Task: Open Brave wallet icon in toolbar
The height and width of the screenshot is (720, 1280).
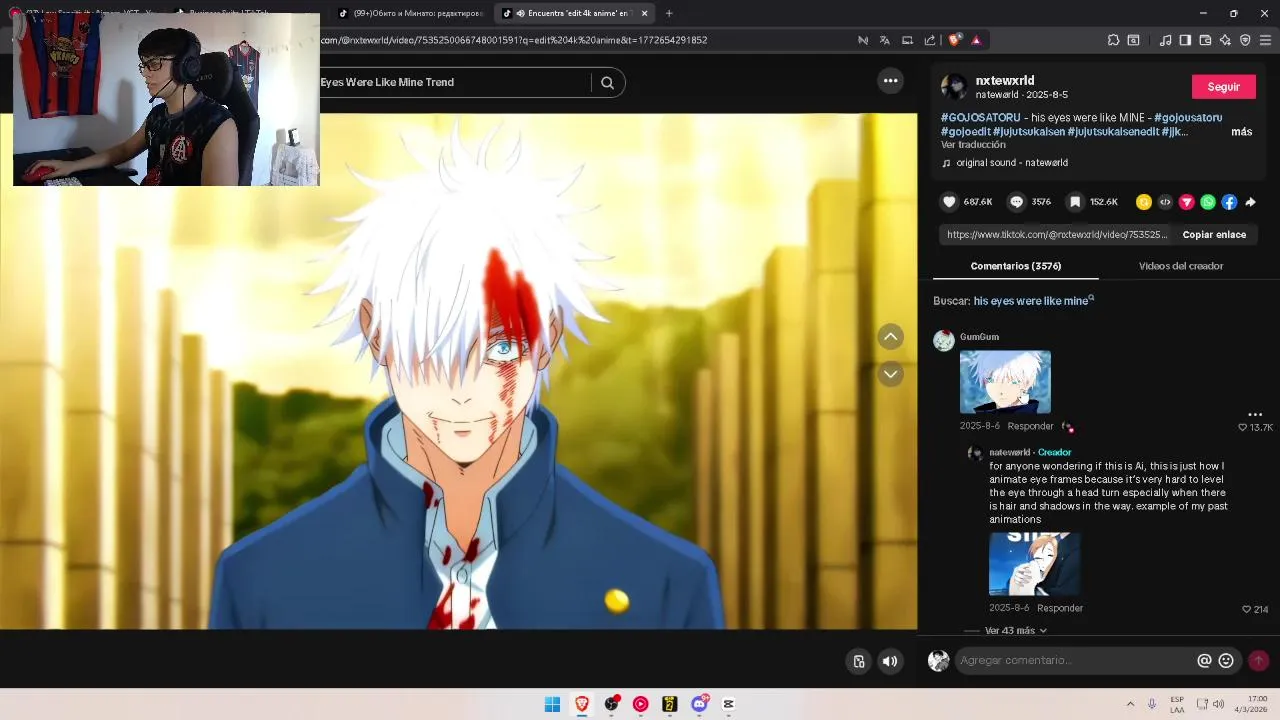Action: pyautogui.click(x=1205, y=40)
